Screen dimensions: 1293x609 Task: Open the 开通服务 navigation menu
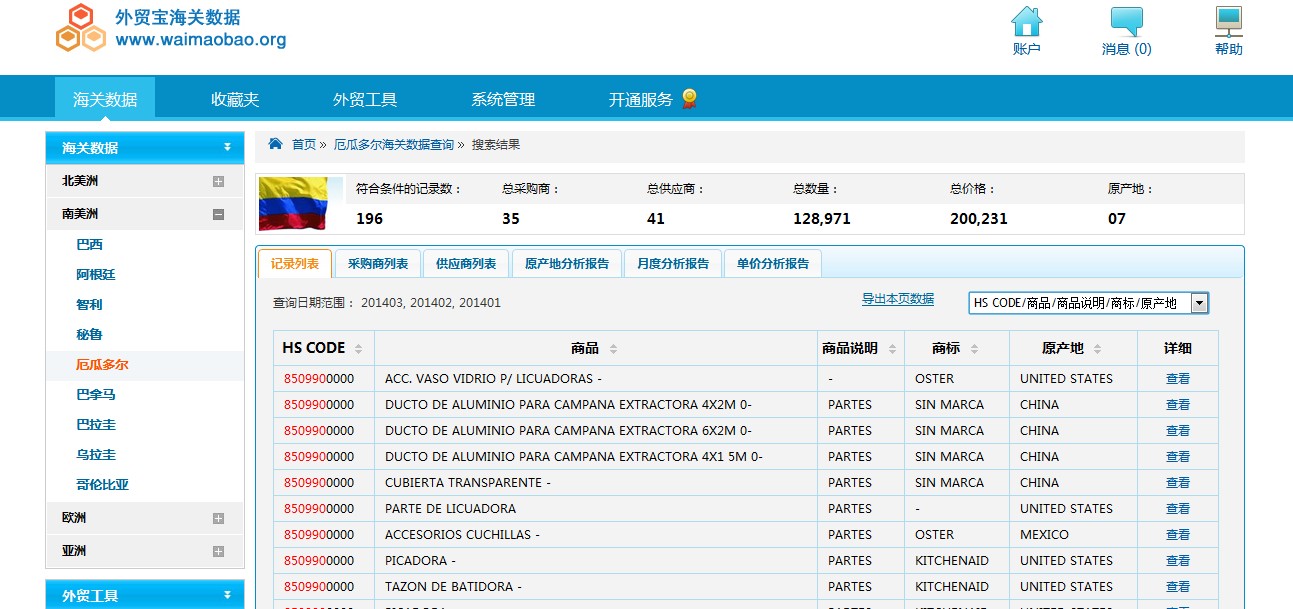coord(641,99)
